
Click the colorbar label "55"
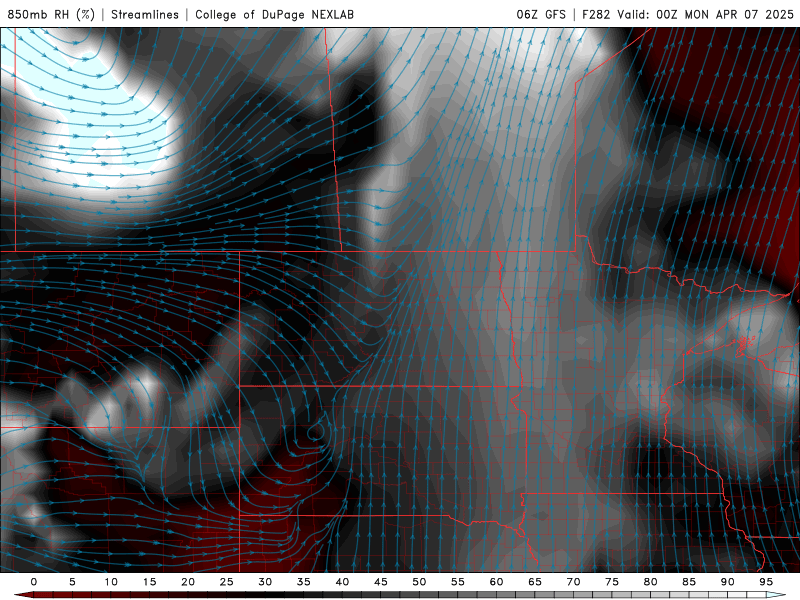coord(457,582)
